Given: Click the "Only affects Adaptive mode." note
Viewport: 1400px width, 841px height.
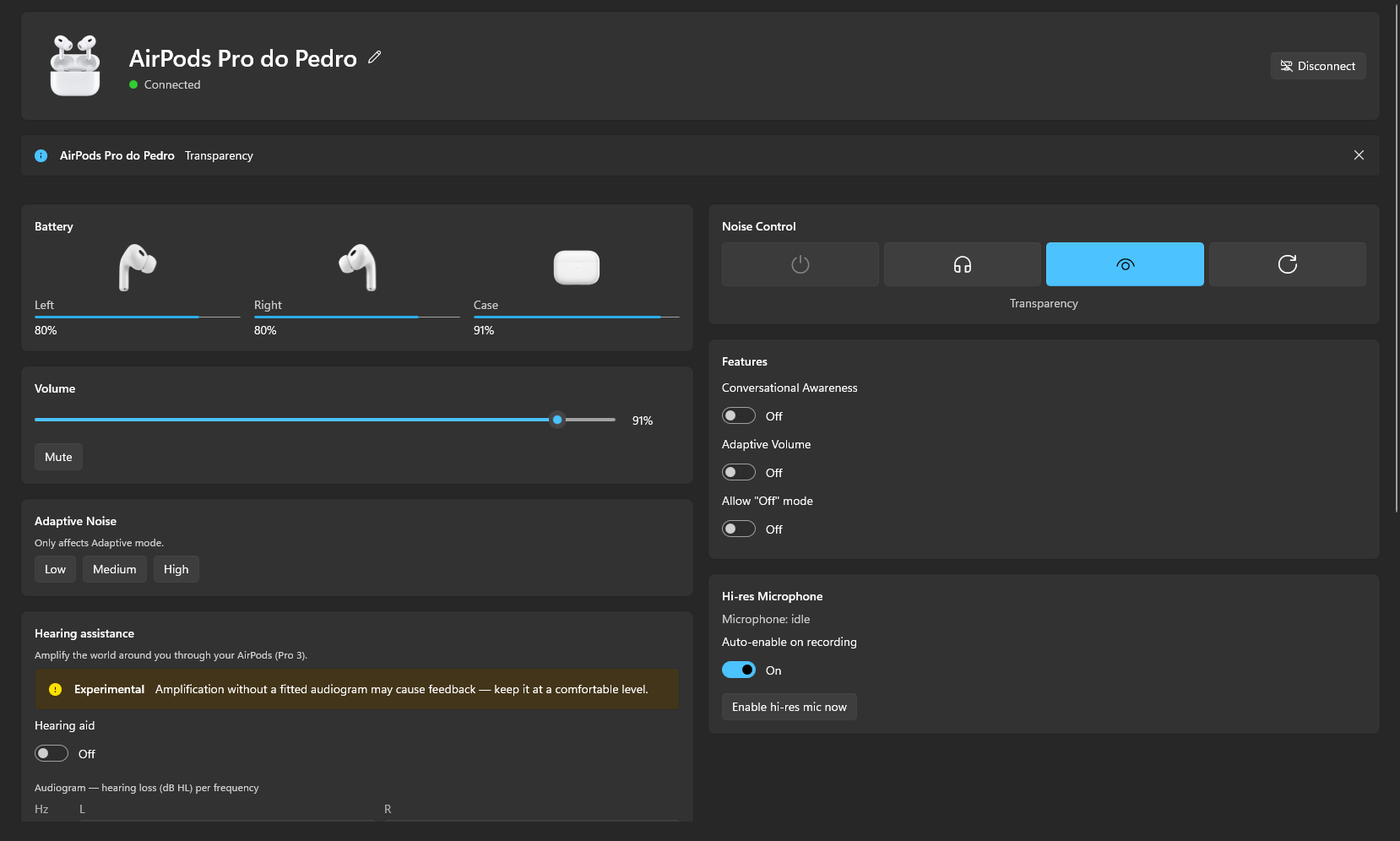Looking at the screenshot, I should (99, 543).
